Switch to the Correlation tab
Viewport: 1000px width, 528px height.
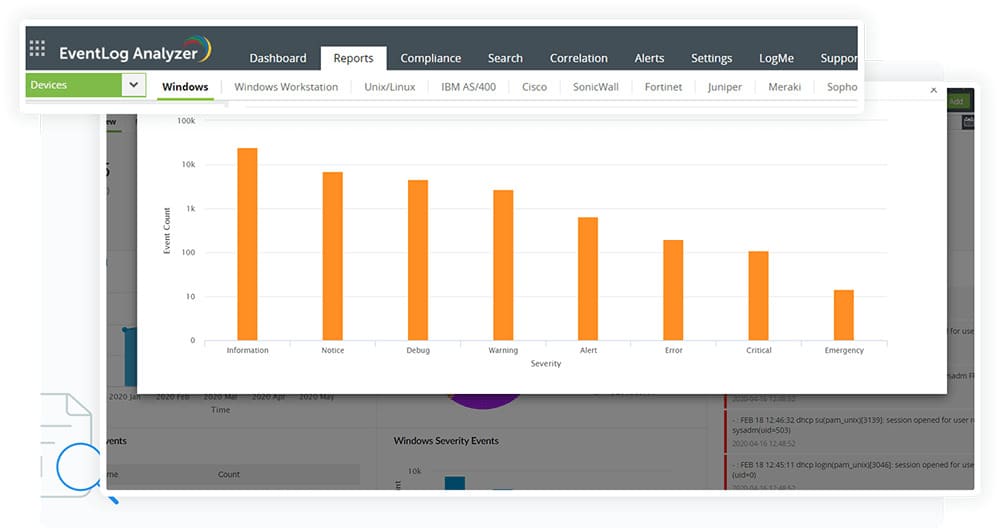pos(578,58)
